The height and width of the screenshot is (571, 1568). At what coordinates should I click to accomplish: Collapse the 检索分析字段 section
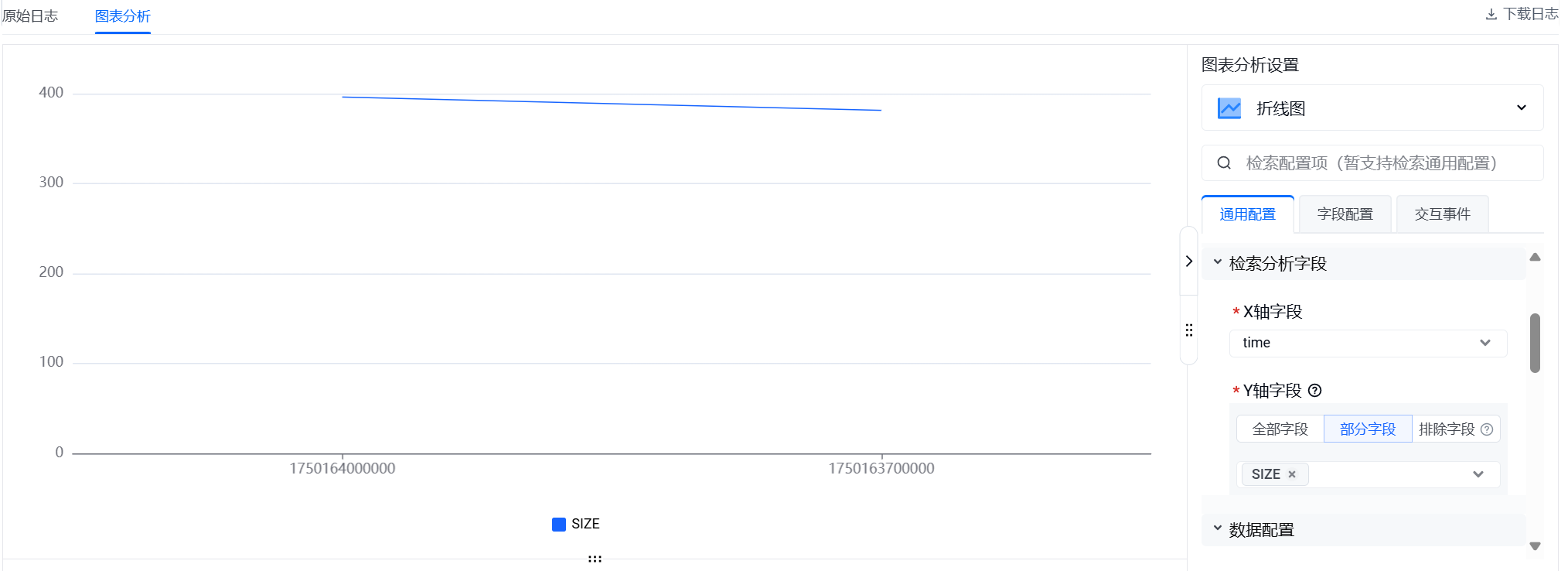pyautogui.click(x=1218, y=263)
